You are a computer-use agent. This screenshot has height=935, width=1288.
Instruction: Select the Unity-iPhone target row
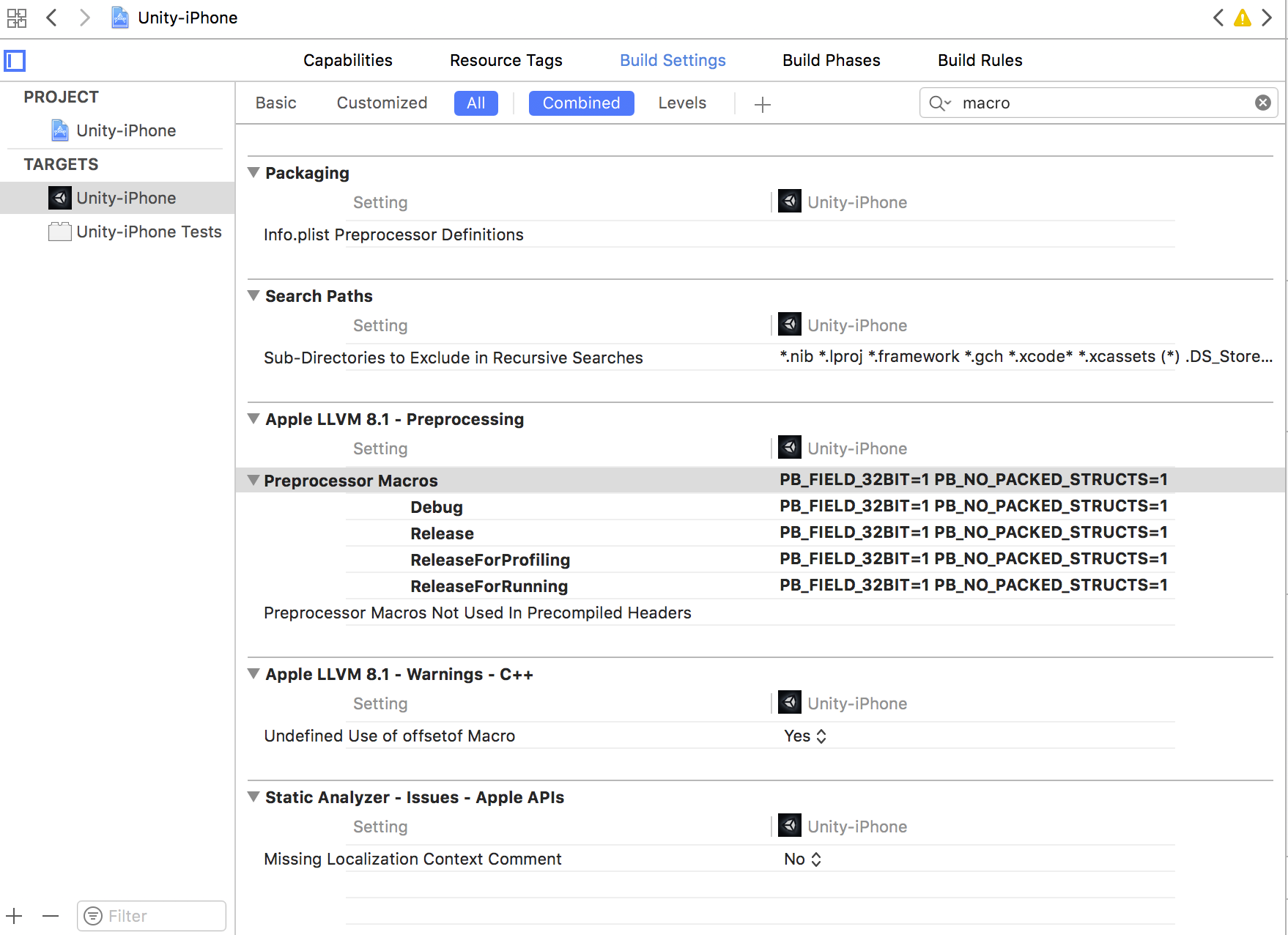118,198
